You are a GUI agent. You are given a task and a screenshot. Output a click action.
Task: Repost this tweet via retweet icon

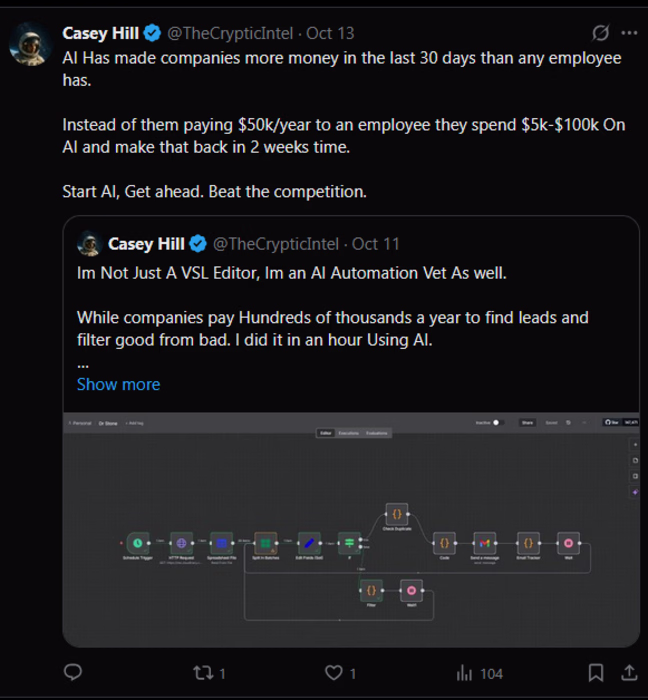coord(203,672)
